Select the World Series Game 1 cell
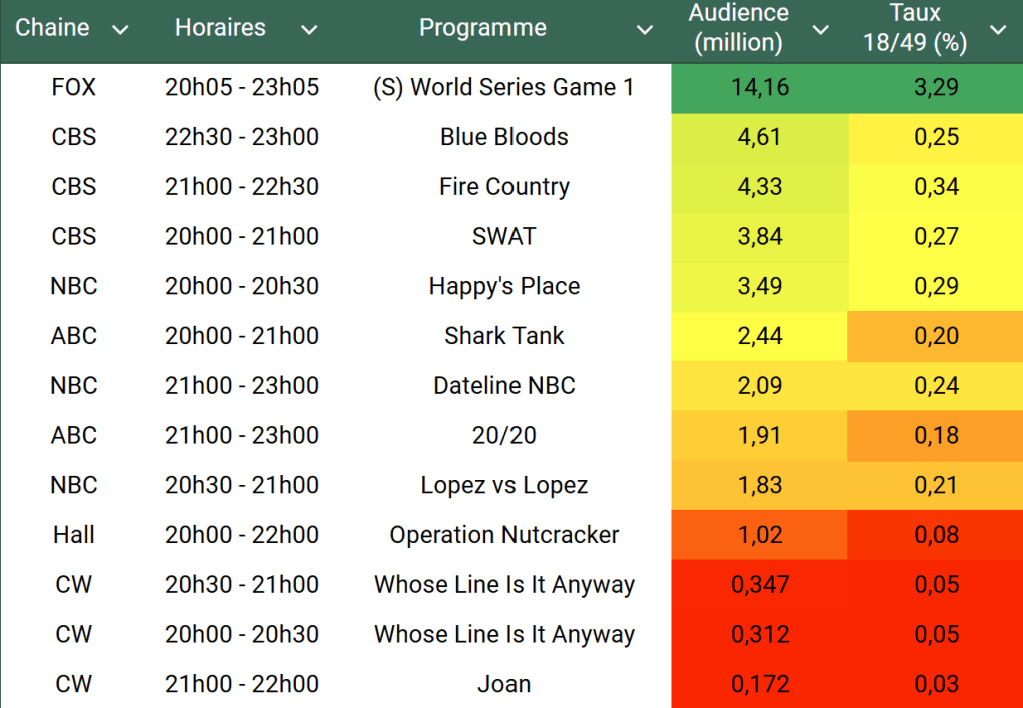 pyautogui.click(x=504, y=87)
